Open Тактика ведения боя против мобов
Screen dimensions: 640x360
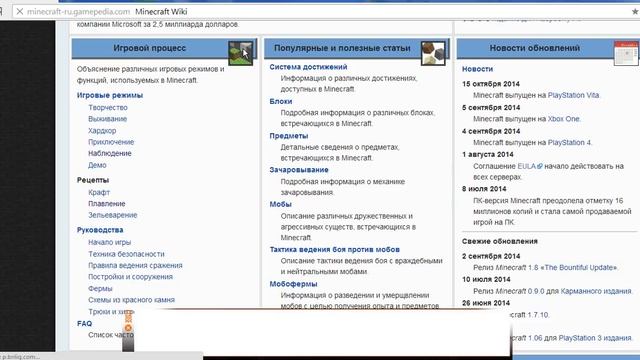click(x=334, y=249)
